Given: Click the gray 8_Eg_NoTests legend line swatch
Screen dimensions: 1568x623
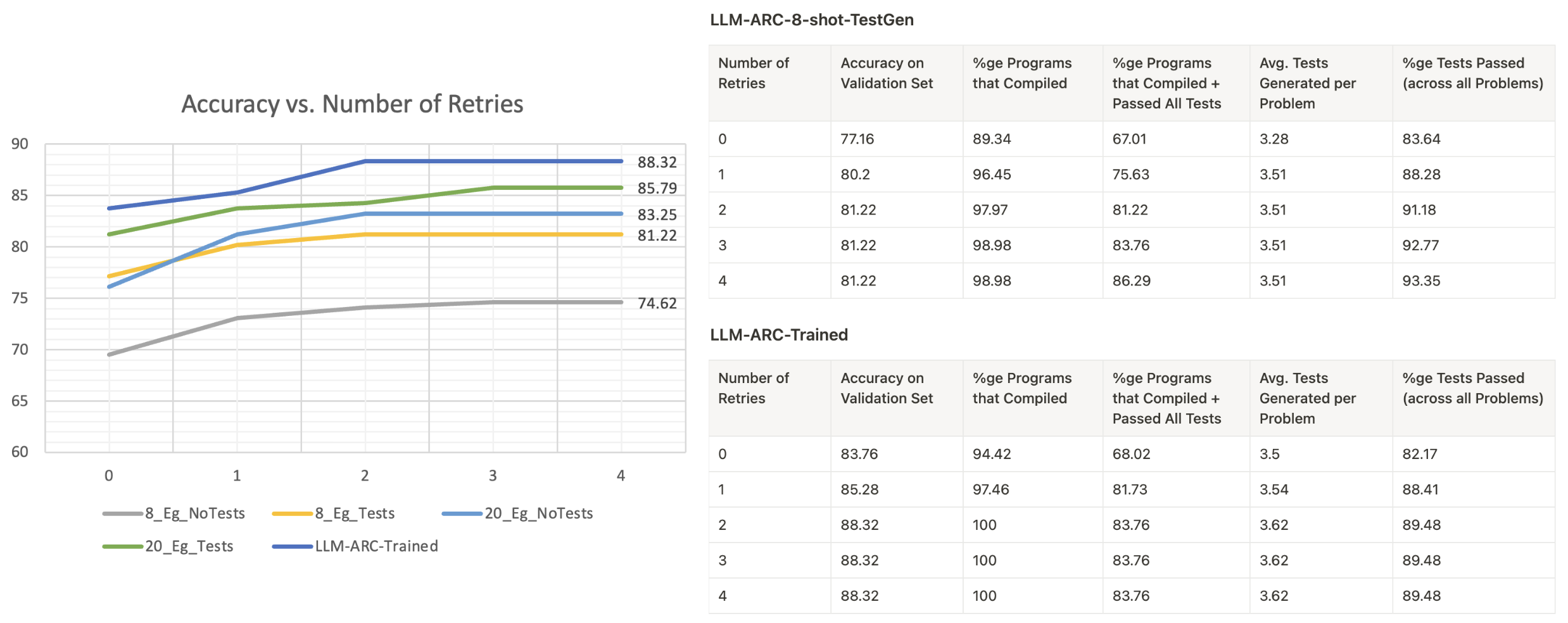Looking at the screenshot, I should (x=122, y=513).
